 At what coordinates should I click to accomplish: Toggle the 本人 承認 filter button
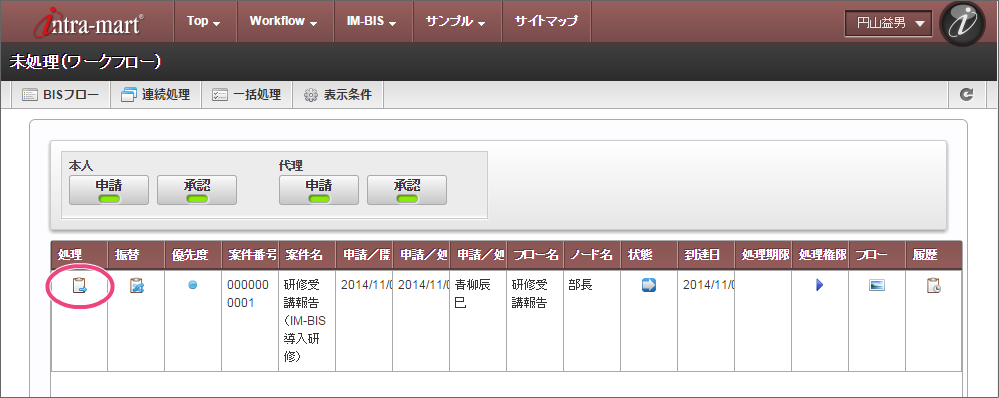coord(197,190)
